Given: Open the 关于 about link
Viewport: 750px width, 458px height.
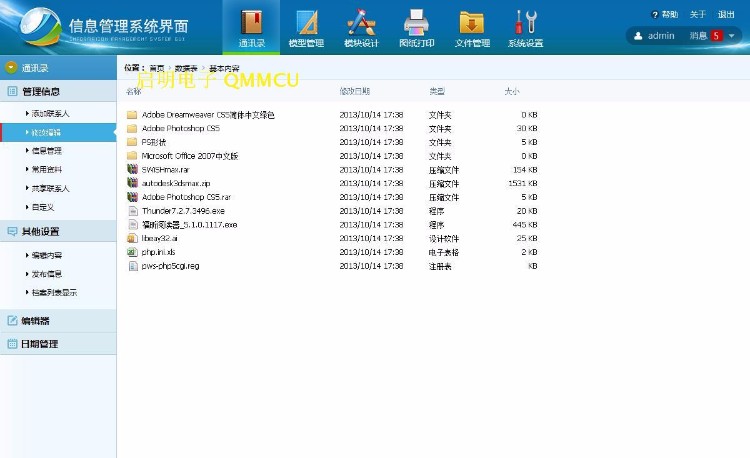Looking at the screenshot, I should [x=698, y=14].
